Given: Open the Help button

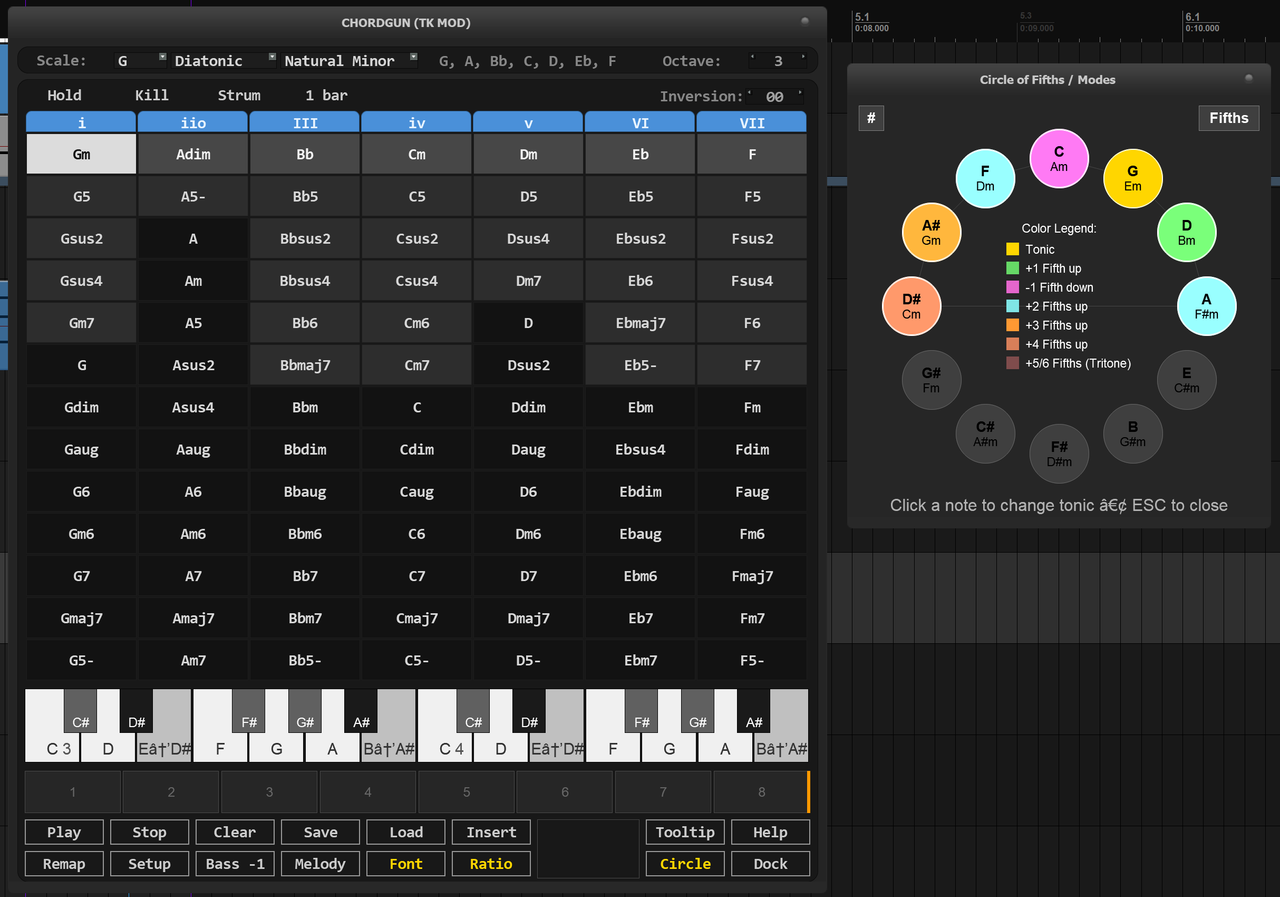Looking at the screenshot, I should tap(770, 832).
